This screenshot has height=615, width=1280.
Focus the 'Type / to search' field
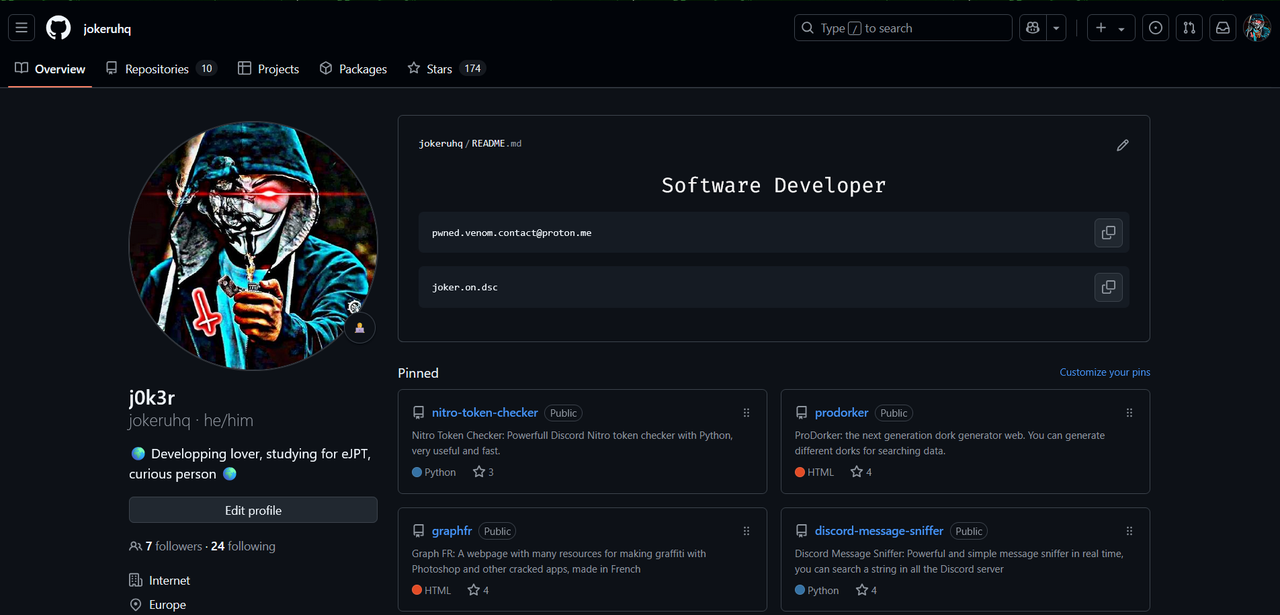(903, 28)
